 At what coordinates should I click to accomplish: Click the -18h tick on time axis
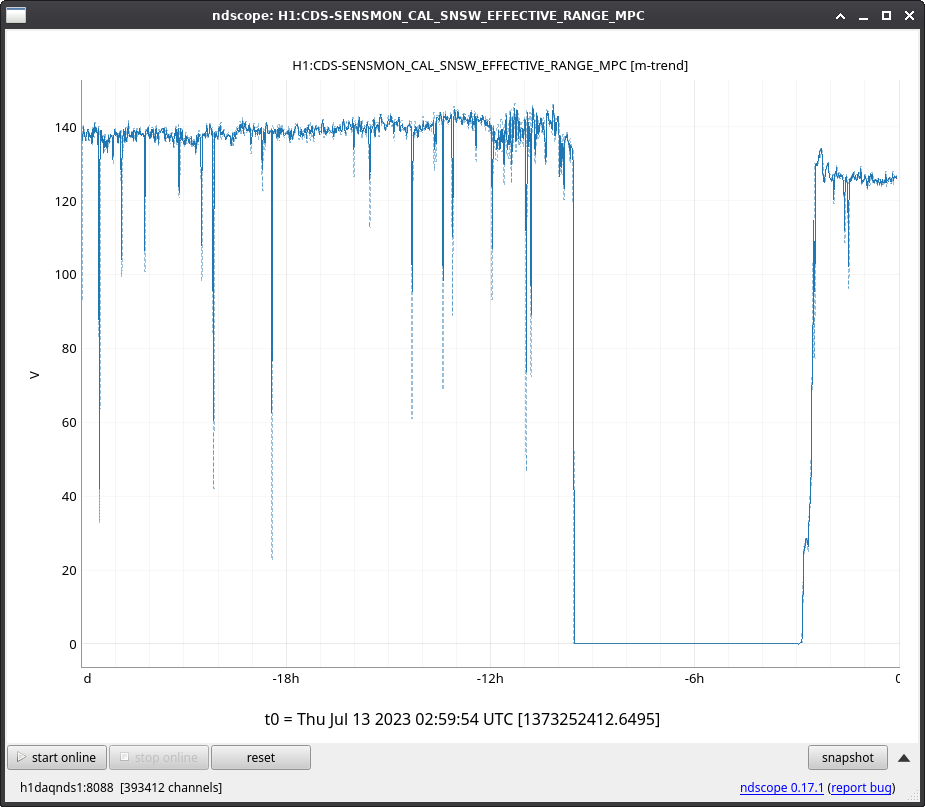tap(286, 679)
